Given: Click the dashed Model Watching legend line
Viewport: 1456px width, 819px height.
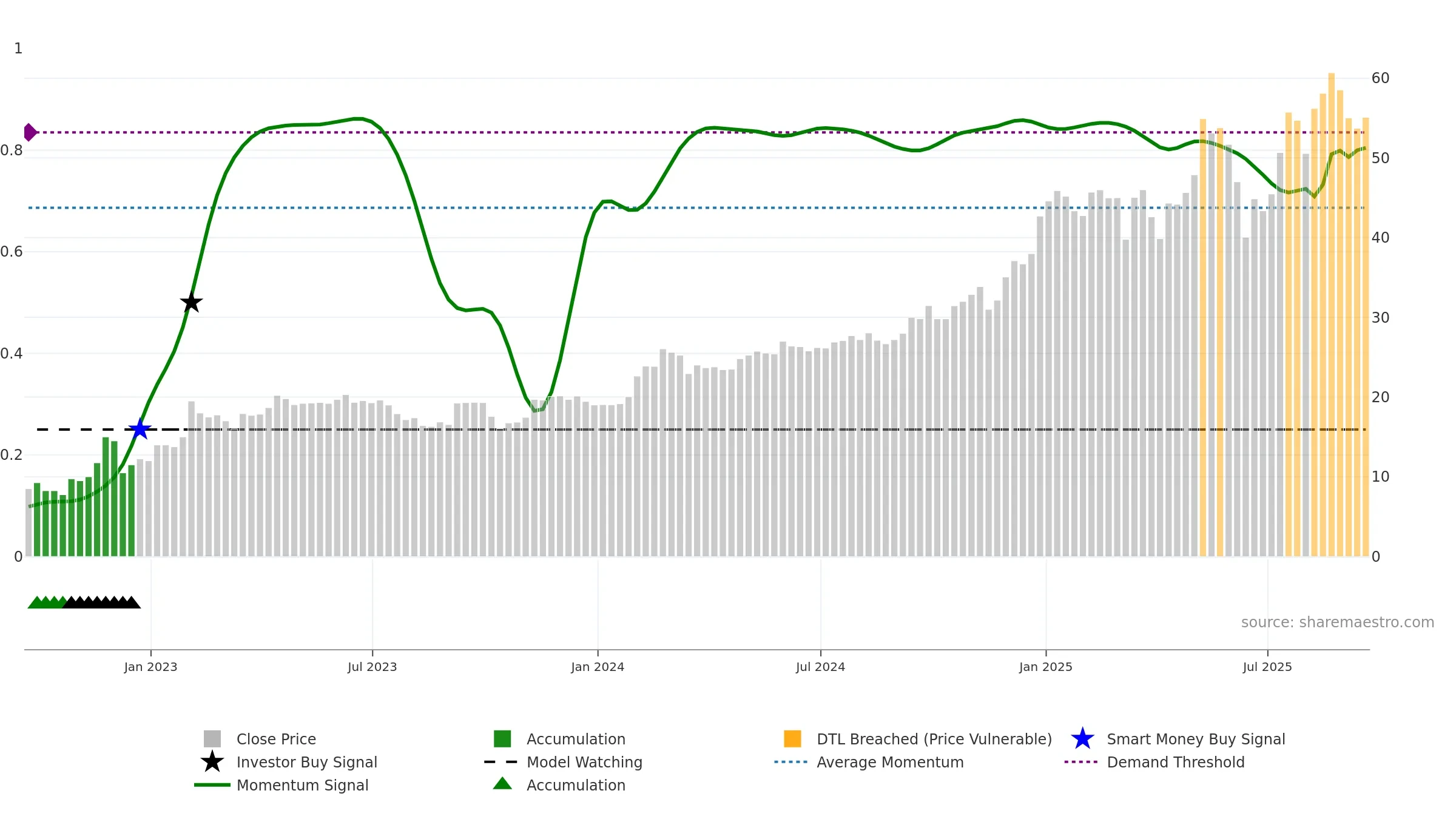Looking at the screenshot, I should pos(501,762).
